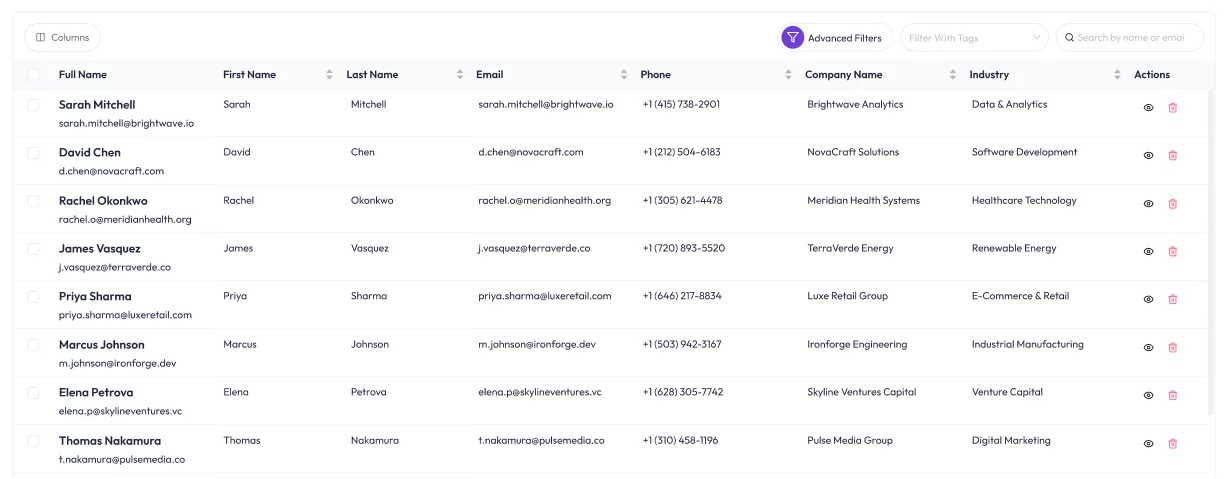Delete Elena Petrova with trash icon
Viewport: 1228px width, 479px height.
pyautogui.click(x=1173, y=395)
